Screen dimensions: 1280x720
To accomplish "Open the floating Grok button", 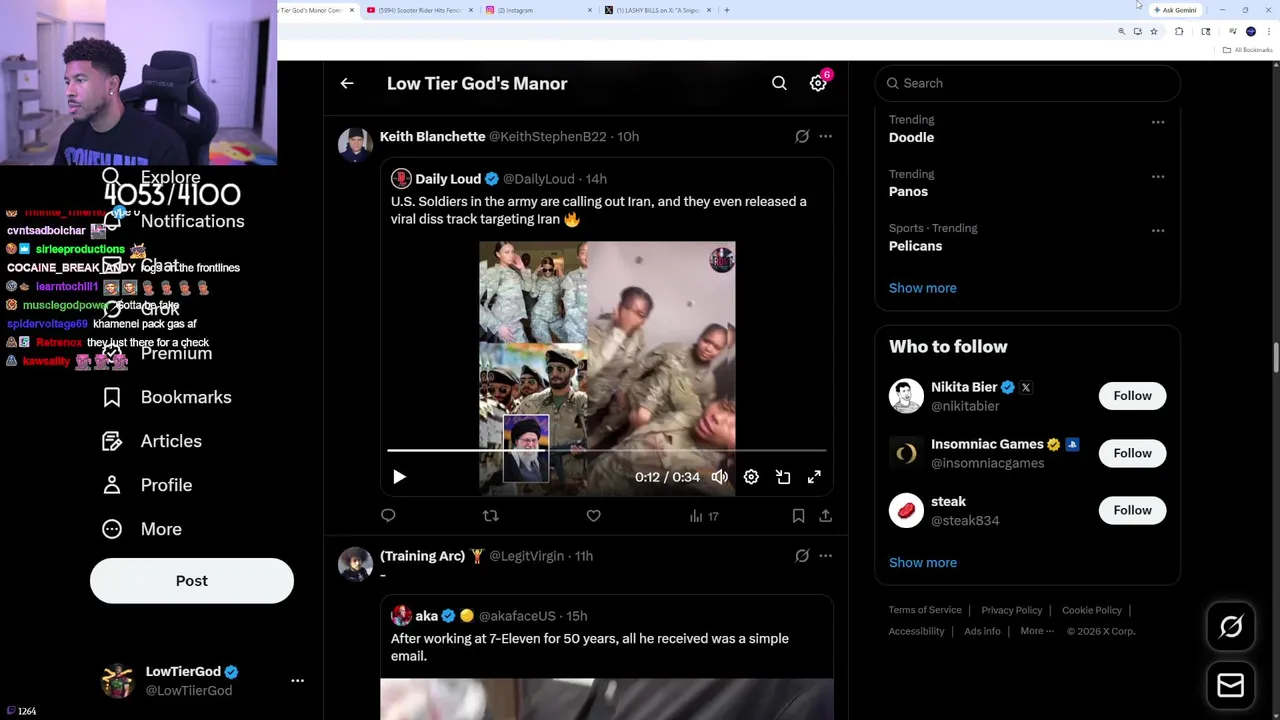I will coord(1231,627).
